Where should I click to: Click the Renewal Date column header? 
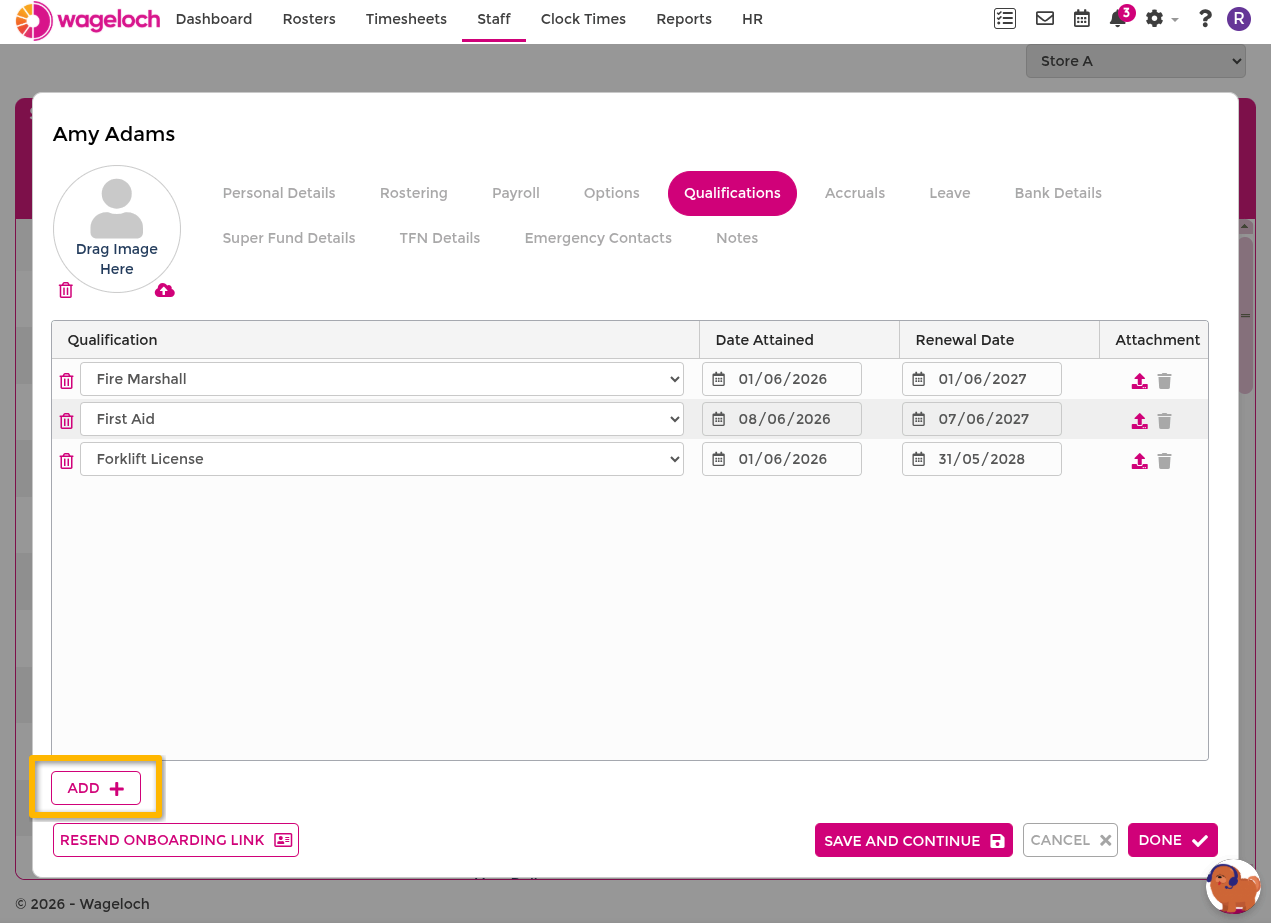[1000, 340]
